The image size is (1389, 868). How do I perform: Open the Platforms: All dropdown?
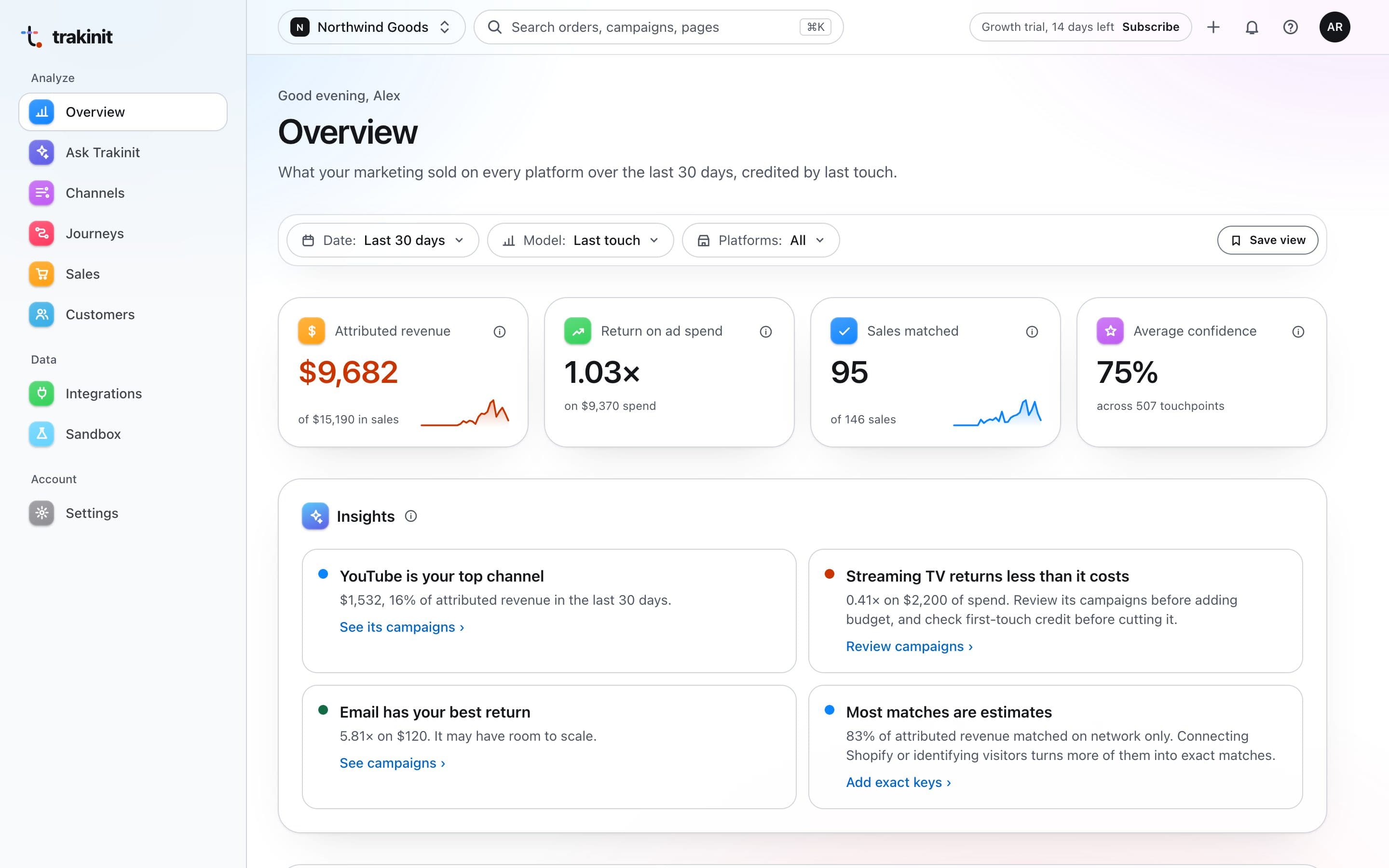point(761,240)
